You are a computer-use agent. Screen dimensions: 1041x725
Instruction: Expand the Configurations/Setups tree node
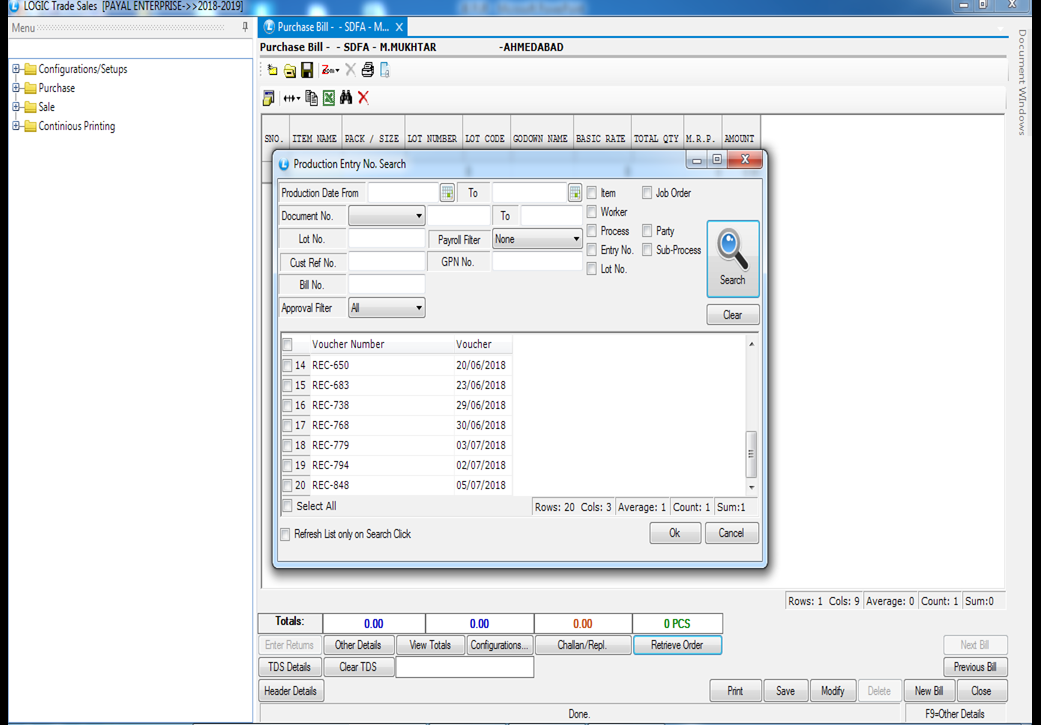16,69
